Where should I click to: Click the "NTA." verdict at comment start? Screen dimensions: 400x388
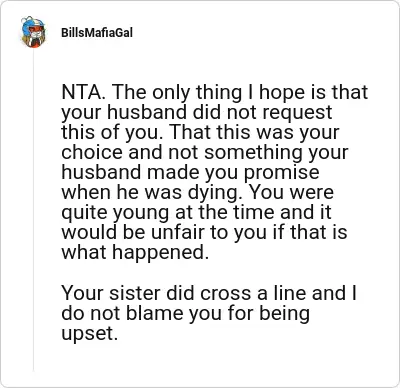tap(83, 93)
